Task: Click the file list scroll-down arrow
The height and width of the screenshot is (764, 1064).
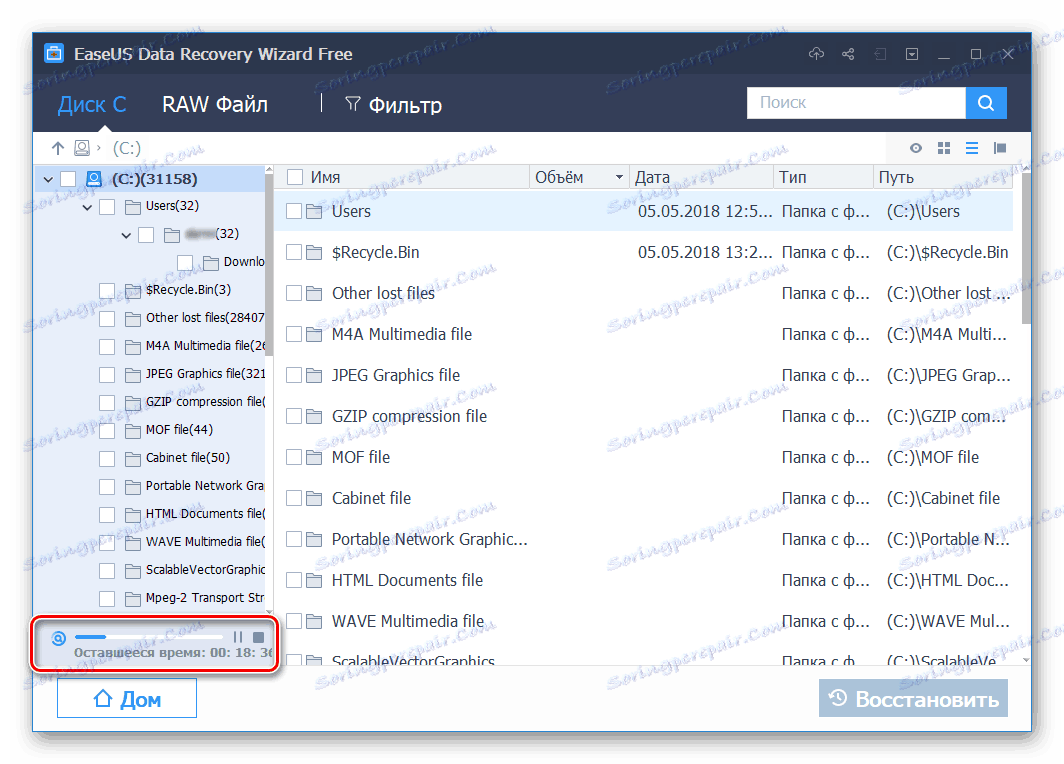Action: tap(1026, 660)
